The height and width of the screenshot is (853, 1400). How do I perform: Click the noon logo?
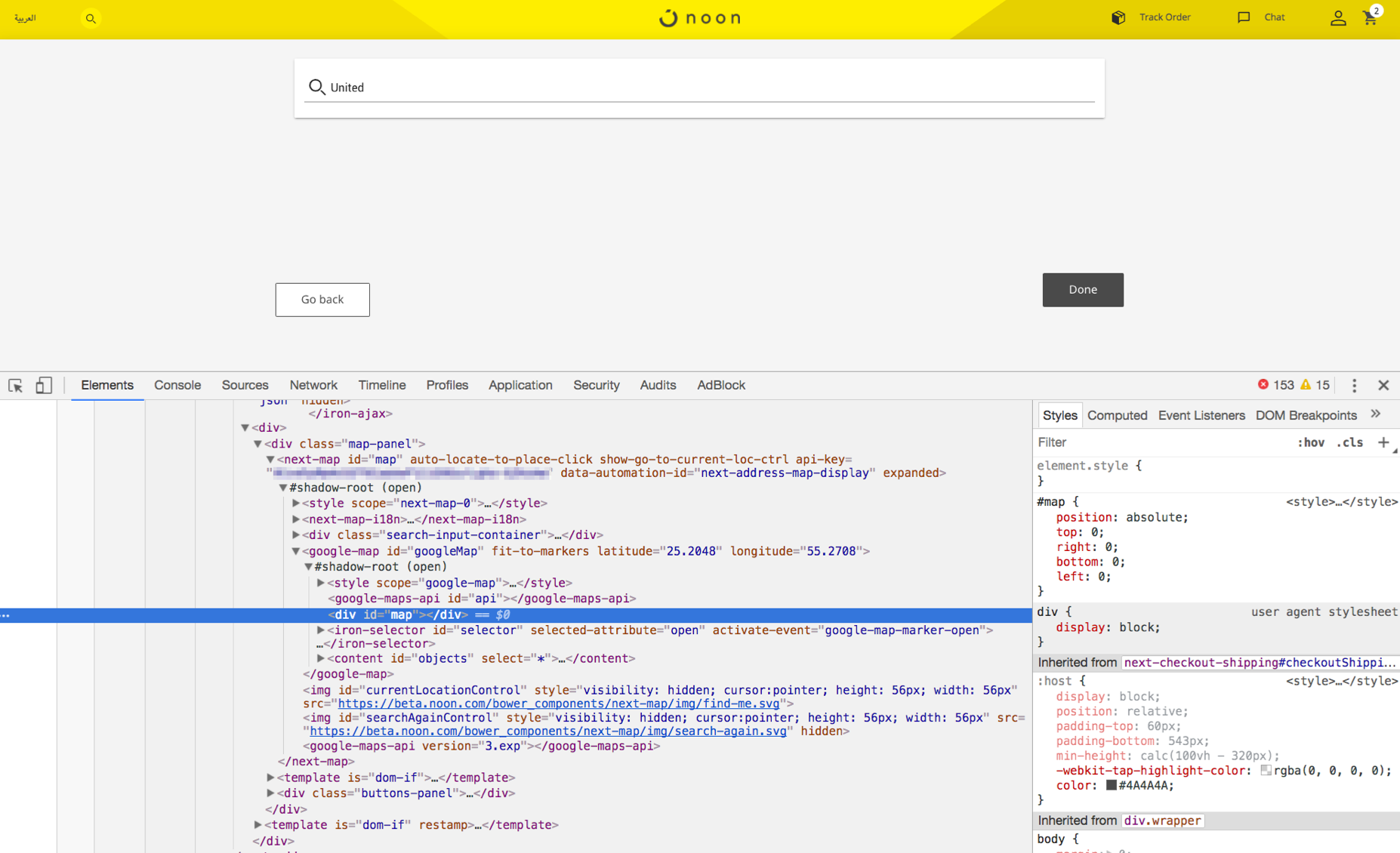click(x=699, y=18)
